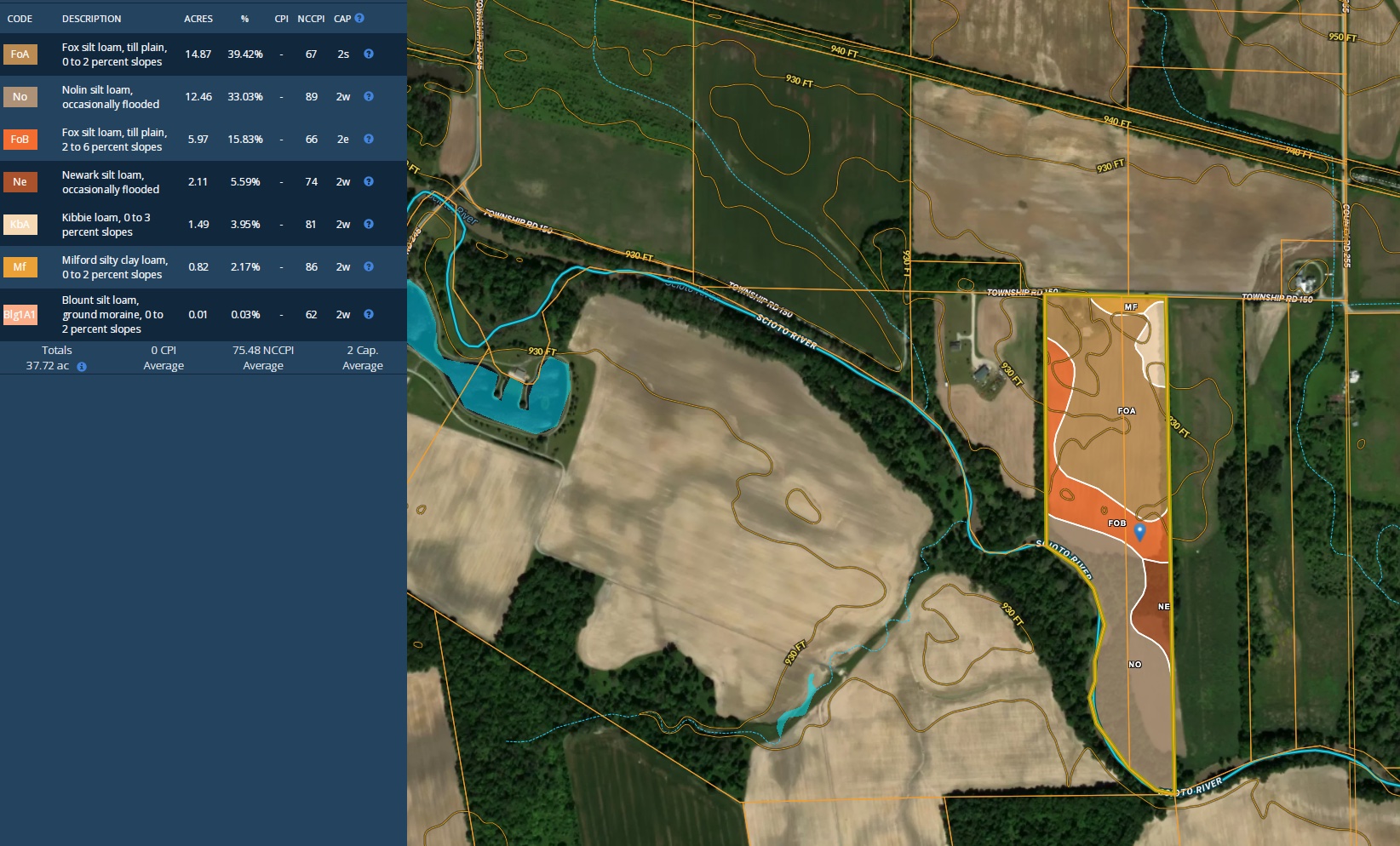Click info icon for Newark silt loam row

click(x=369, y=181)
